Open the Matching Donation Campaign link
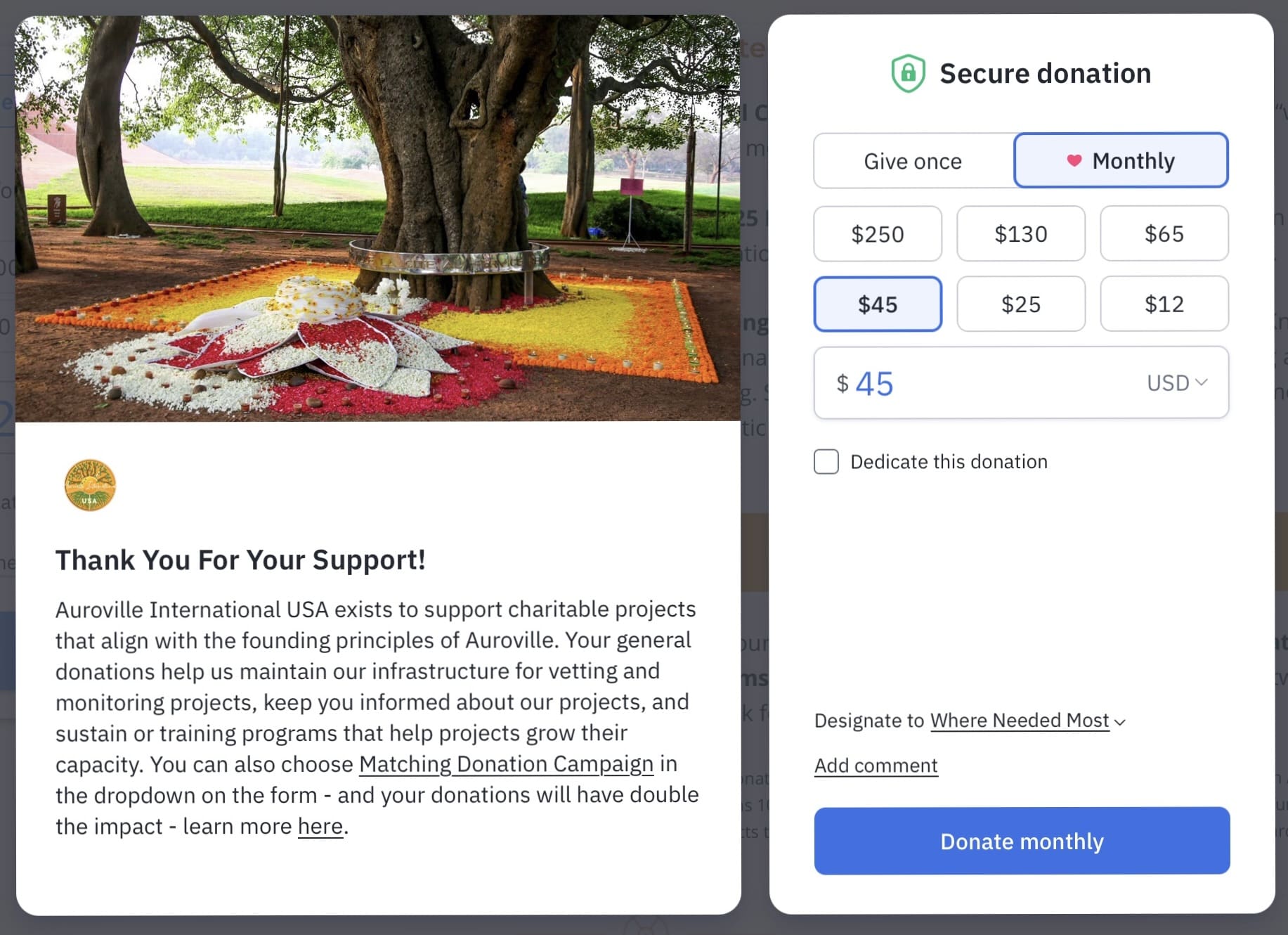 tap(506, 764)
